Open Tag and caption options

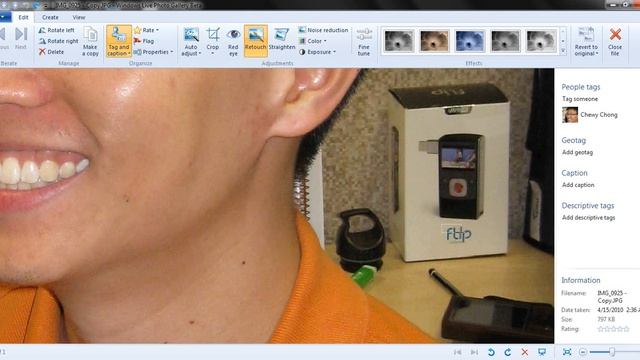point(119,41)
